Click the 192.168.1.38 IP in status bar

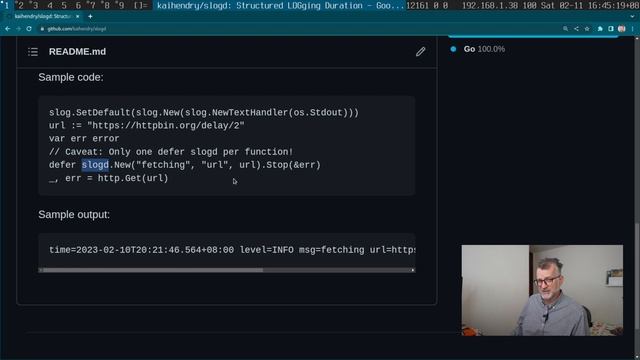point(491,6)
